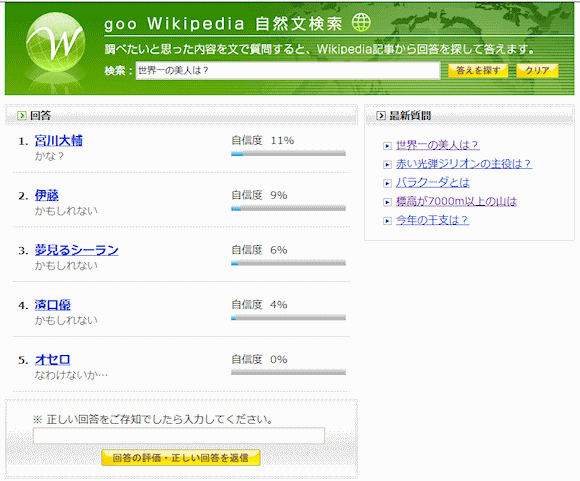This screenshot has width=580, height=481.
Task: Click bullet icon beside 世界一の美人は？ link
Action: point(387,146)
